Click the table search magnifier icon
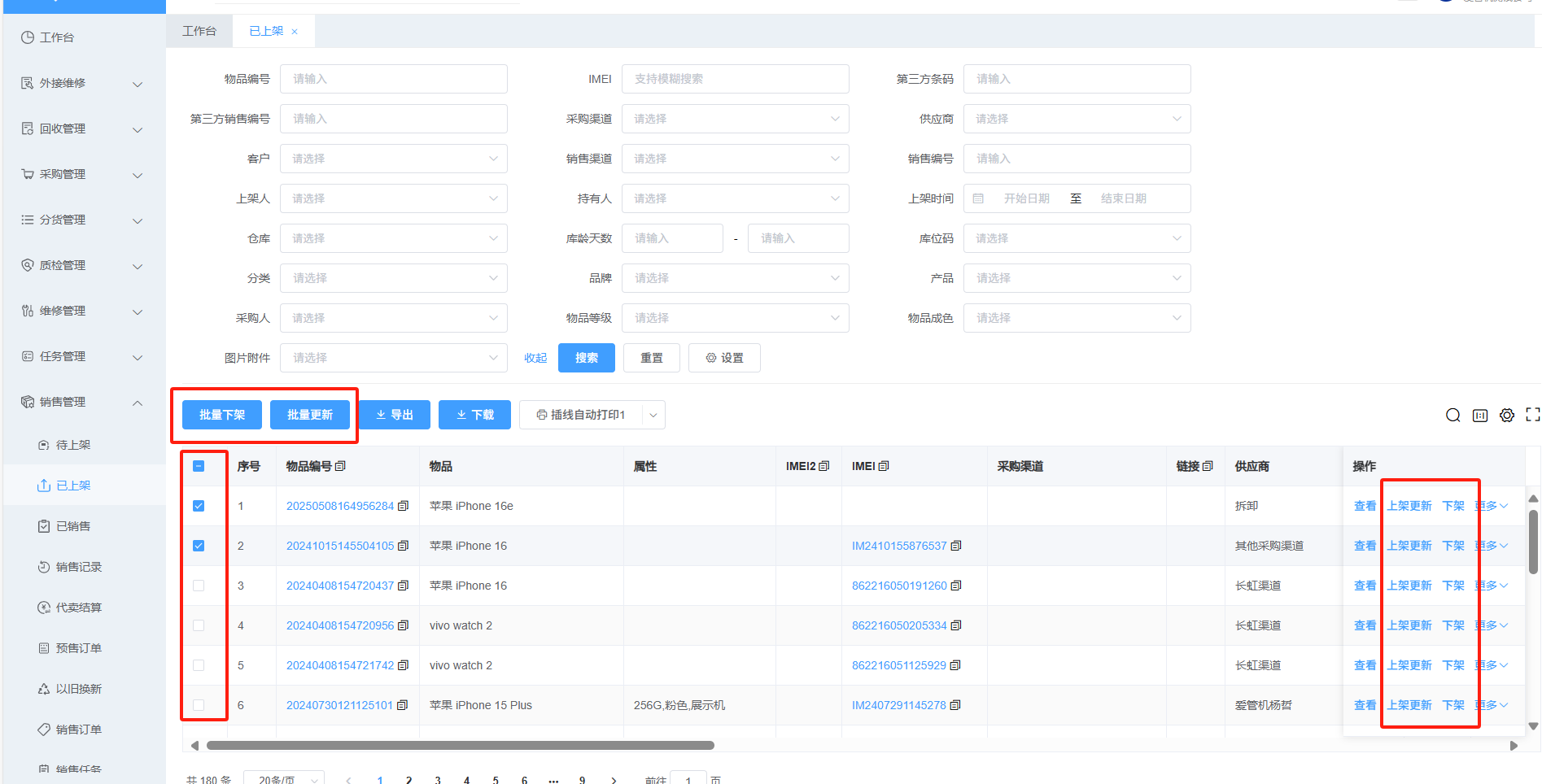This screenshot has height=784, width=1542. click(1452, 416)
